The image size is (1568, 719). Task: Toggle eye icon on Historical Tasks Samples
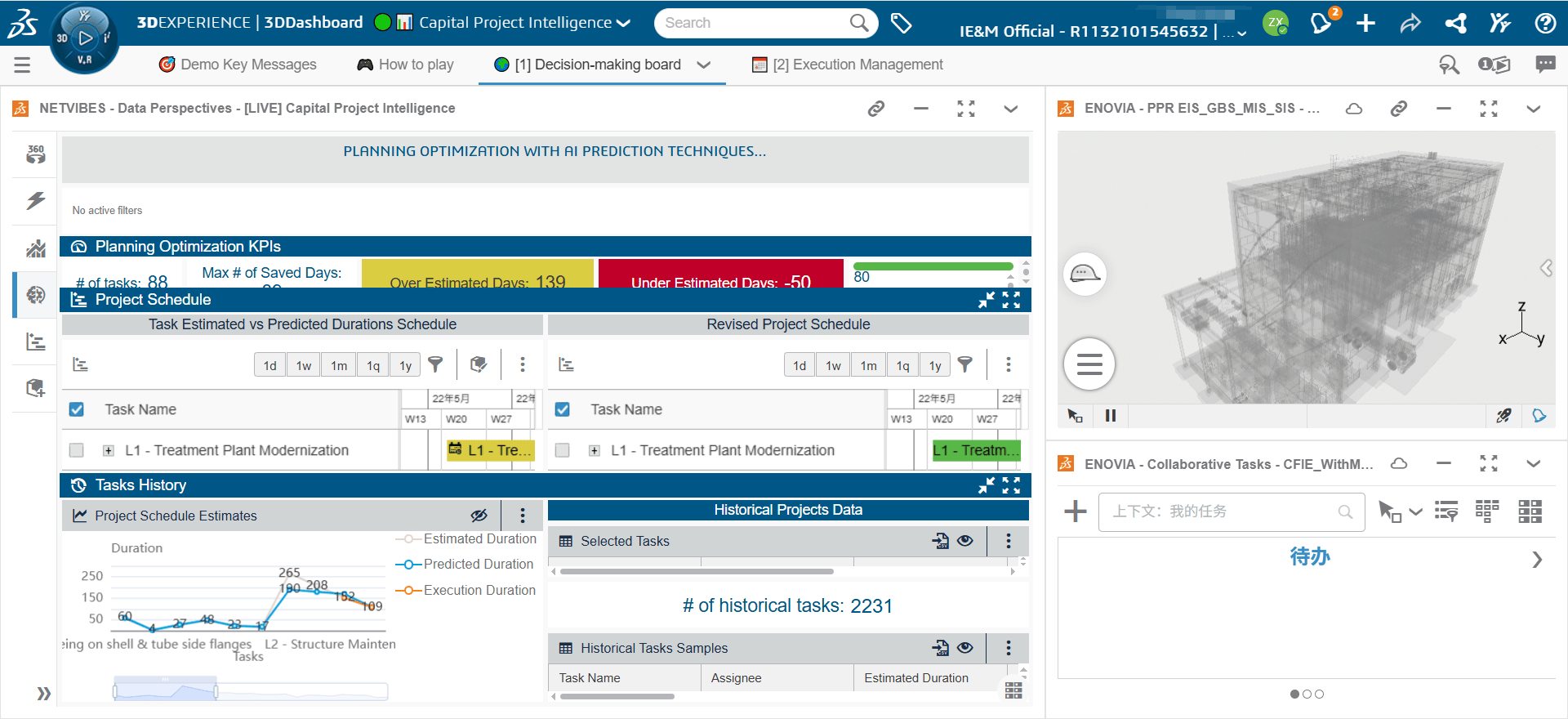pyautogui.click(x=965, y=648)
